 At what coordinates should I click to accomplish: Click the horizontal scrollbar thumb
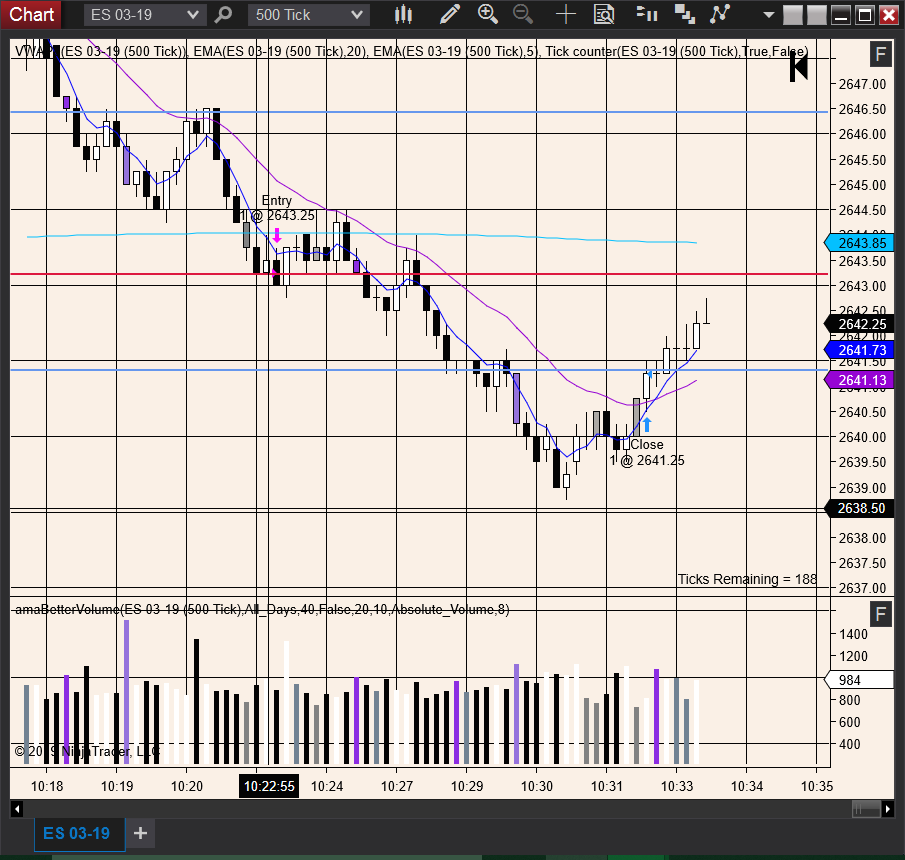click(866, 809)
